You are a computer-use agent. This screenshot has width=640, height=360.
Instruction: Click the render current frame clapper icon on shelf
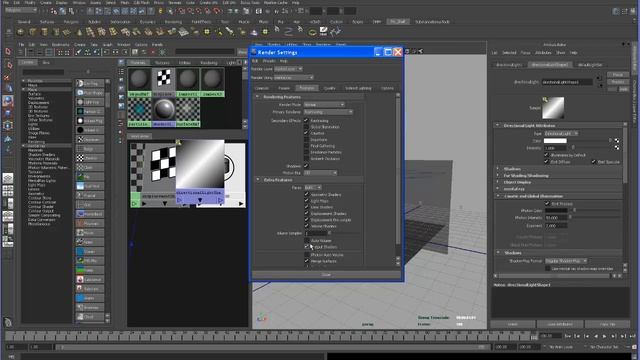click(323, 31)
